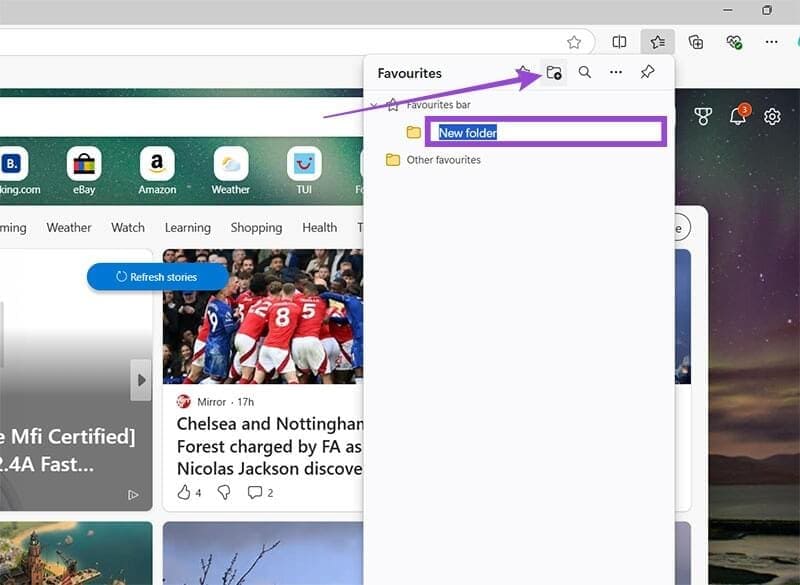Open the Amazon quick link

[x=157, y=171]
